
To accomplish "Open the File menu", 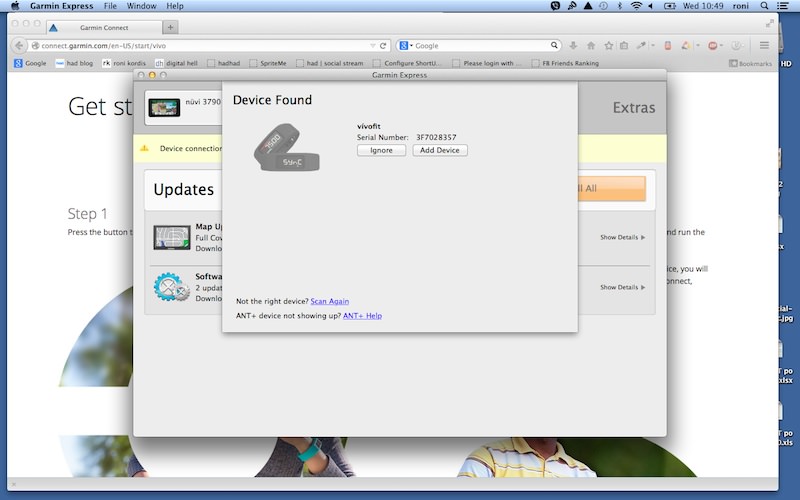I will click(x=110, y=6).
